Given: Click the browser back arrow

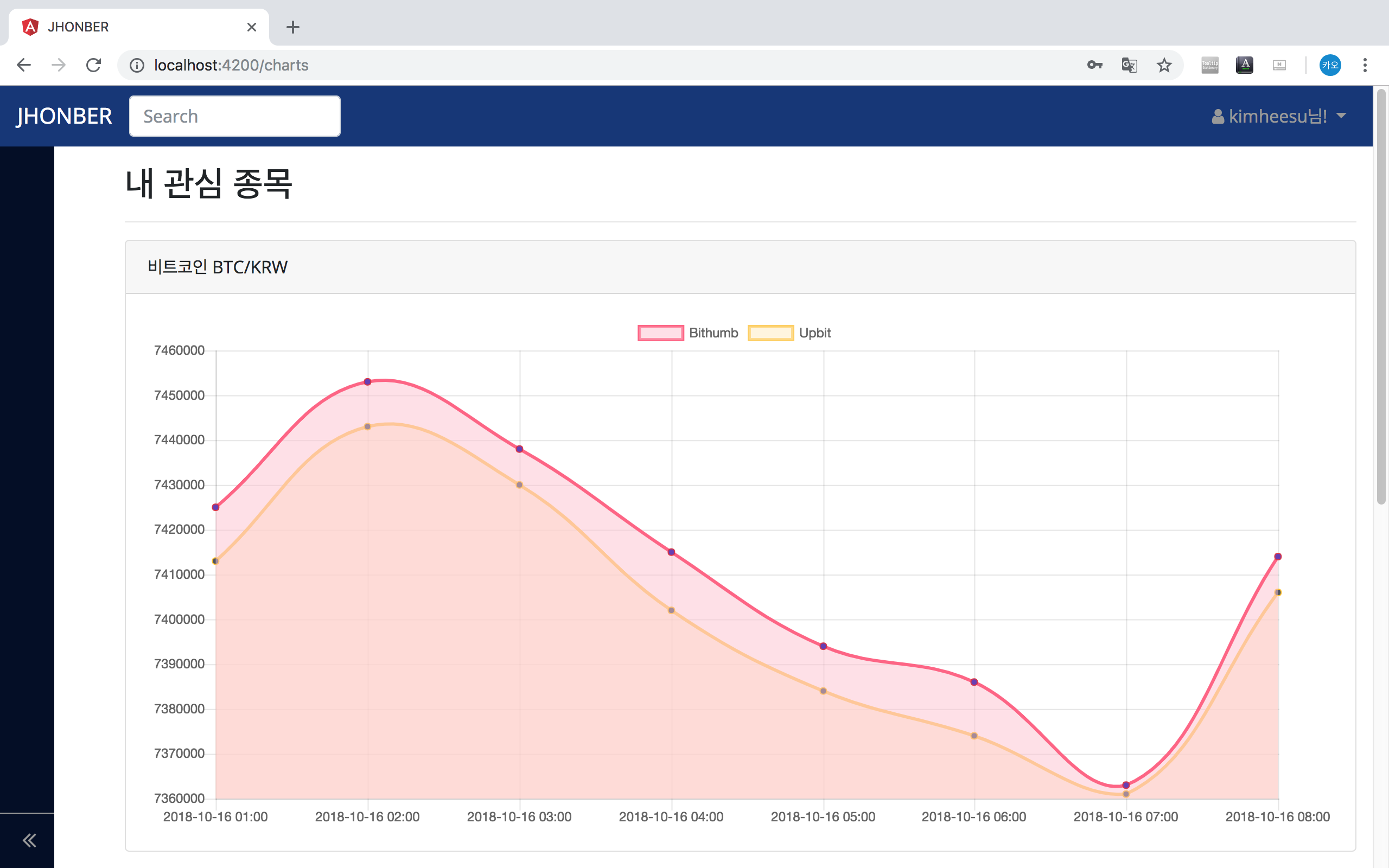Looking at the screenshot, I should (x=23, y=65).
